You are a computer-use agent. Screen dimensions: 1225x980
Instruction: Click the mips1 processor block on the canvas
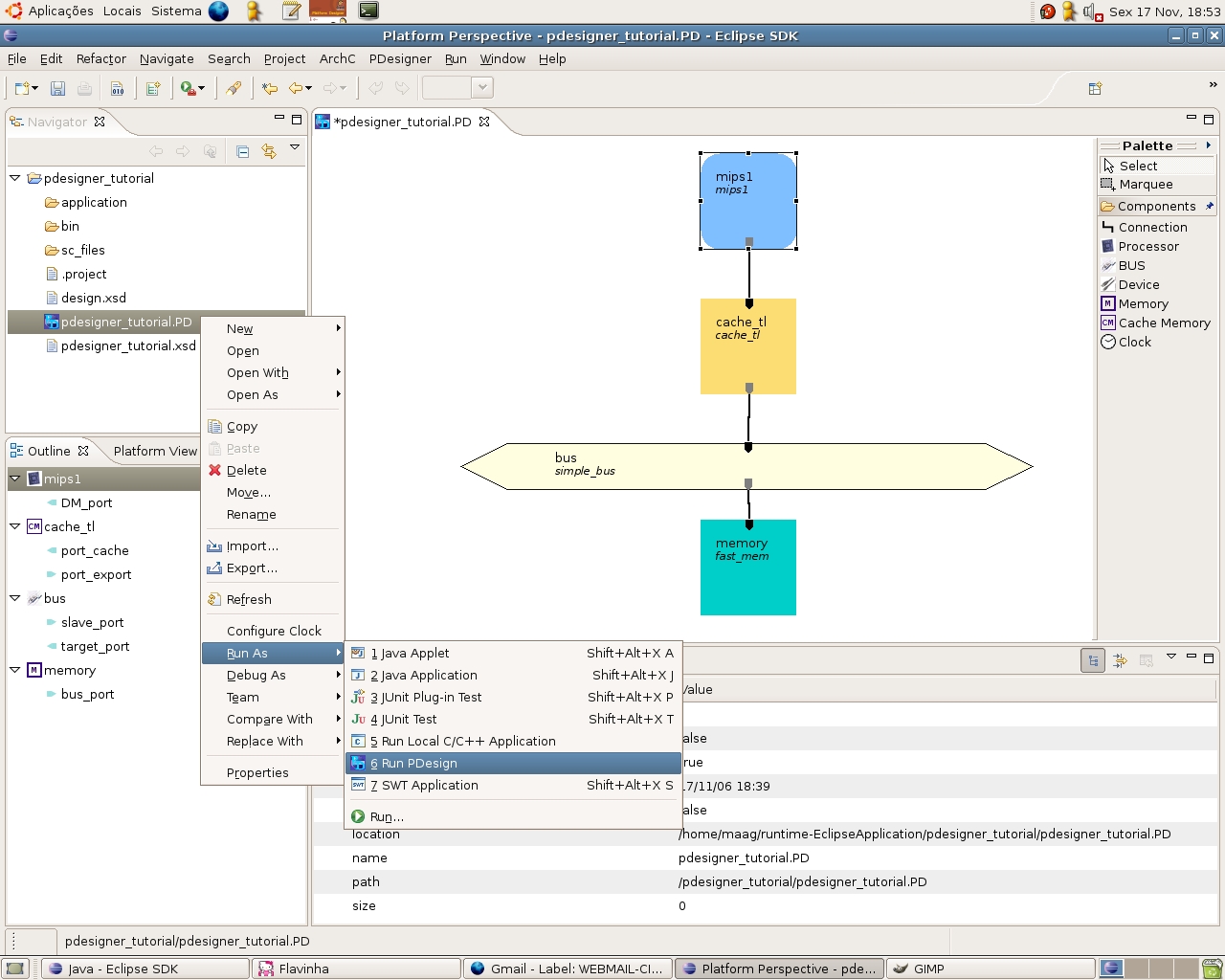748,201
